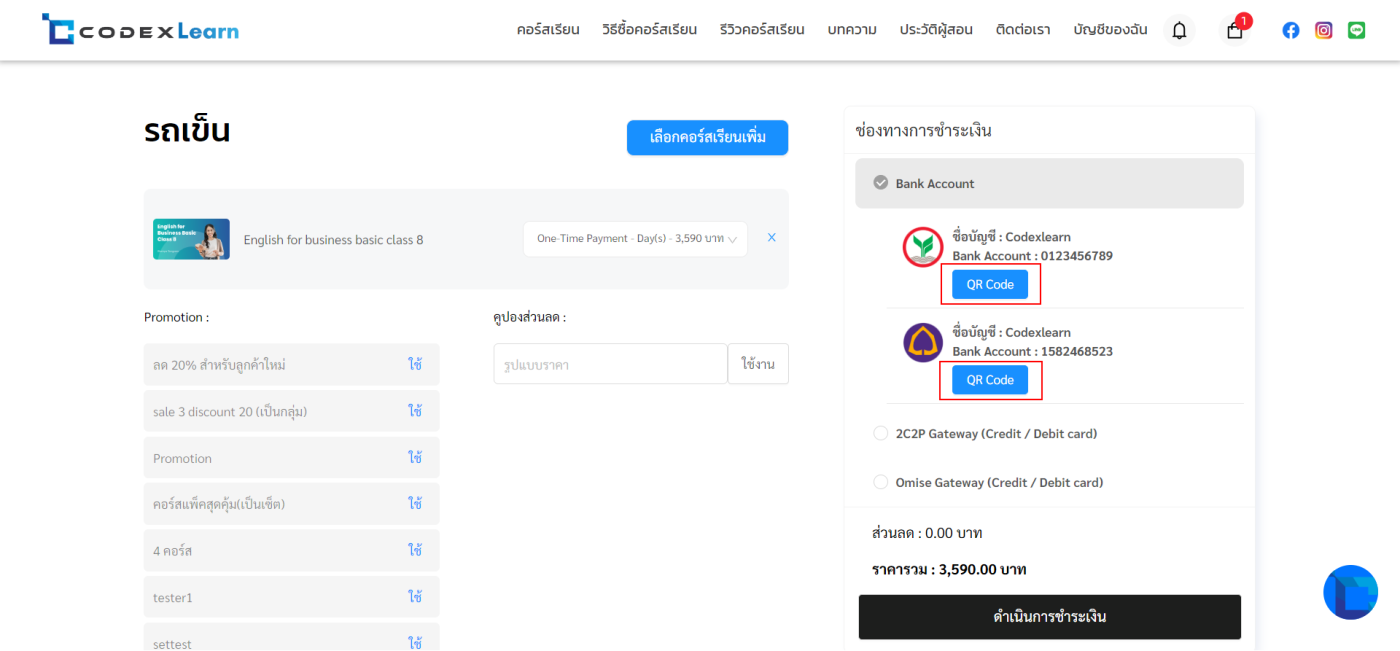1400x651 pixels.
Task: Open the บทความ menu item
Action: coord(852,30)
